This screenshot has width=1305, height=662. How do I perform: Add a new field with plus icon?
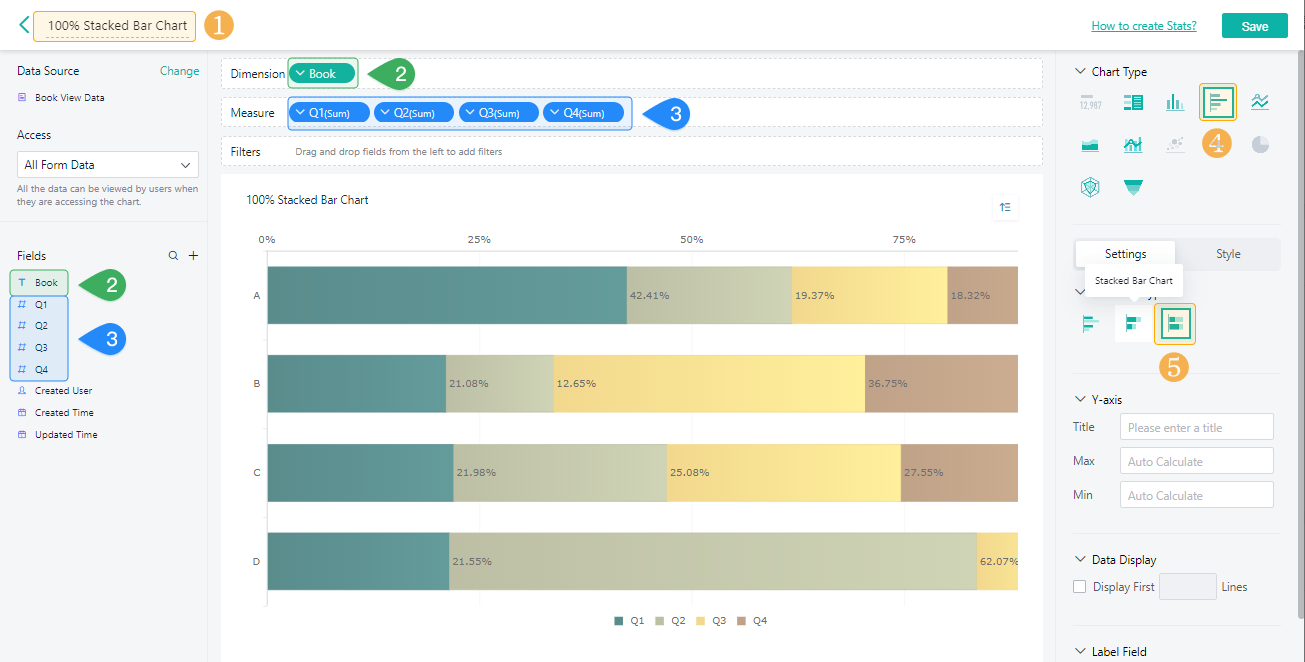tap(194, 256)
